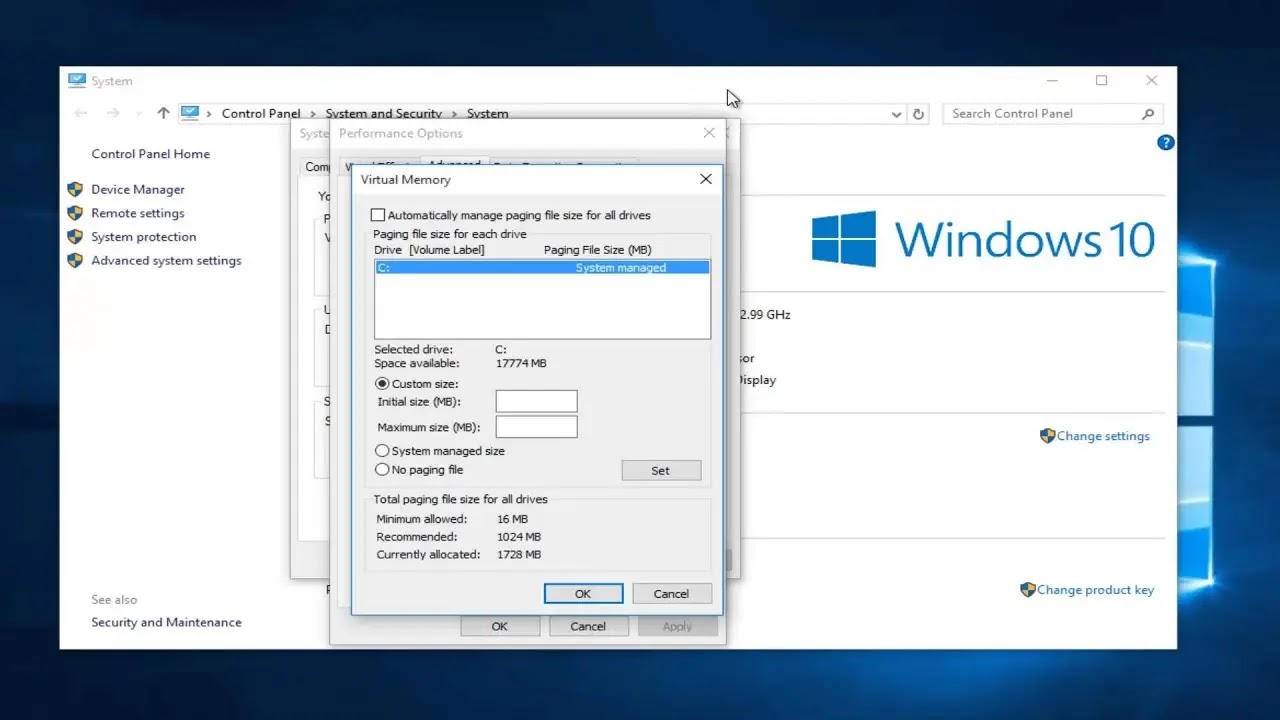Image resolution: width=1280 pixels, height=720 pixels.
Task: Close the Virtual Memory dialog with X
Action: click(706, 179)
